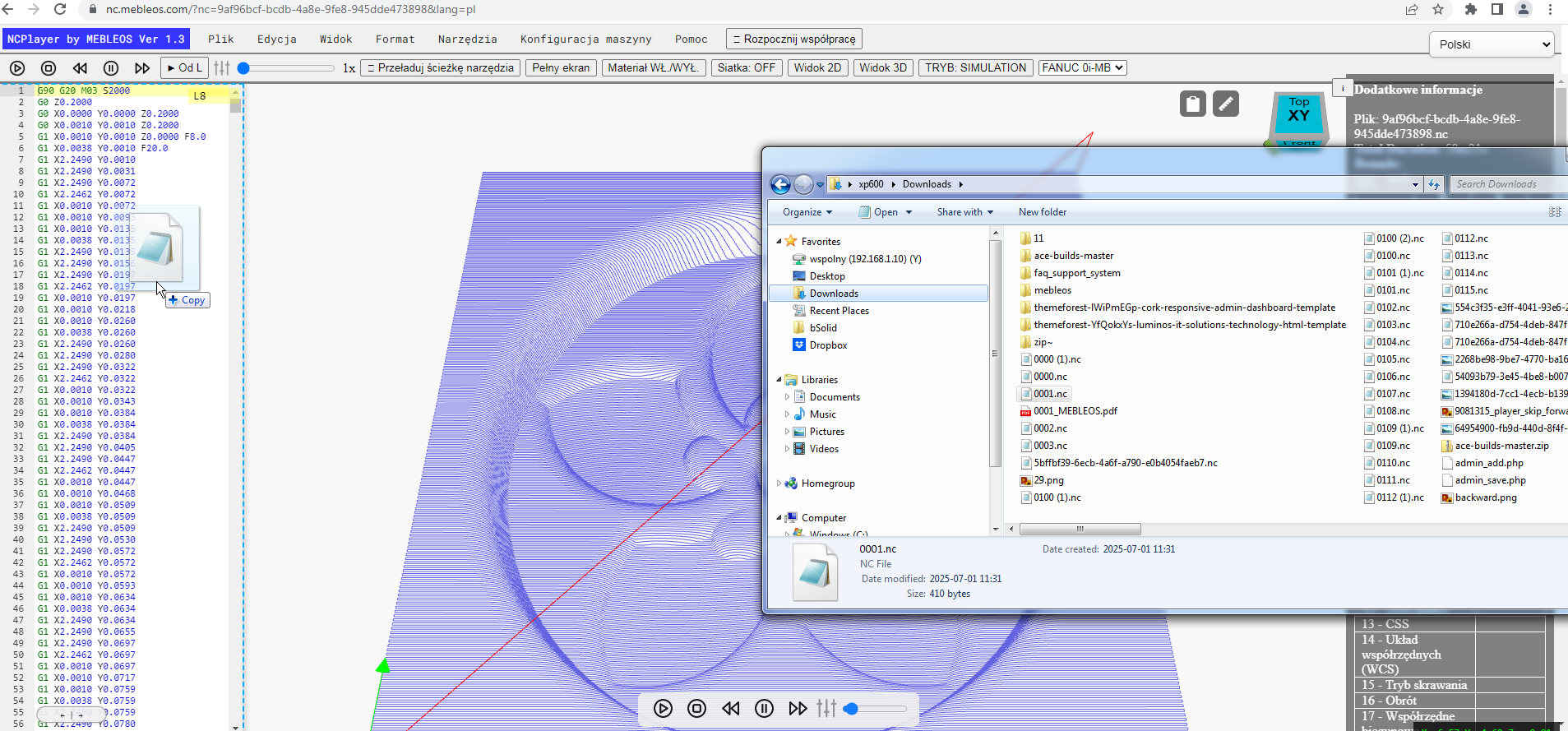Click the speed slider in top toolbar
Viewport: 1568px width, 731px height.
pos(286,68)
